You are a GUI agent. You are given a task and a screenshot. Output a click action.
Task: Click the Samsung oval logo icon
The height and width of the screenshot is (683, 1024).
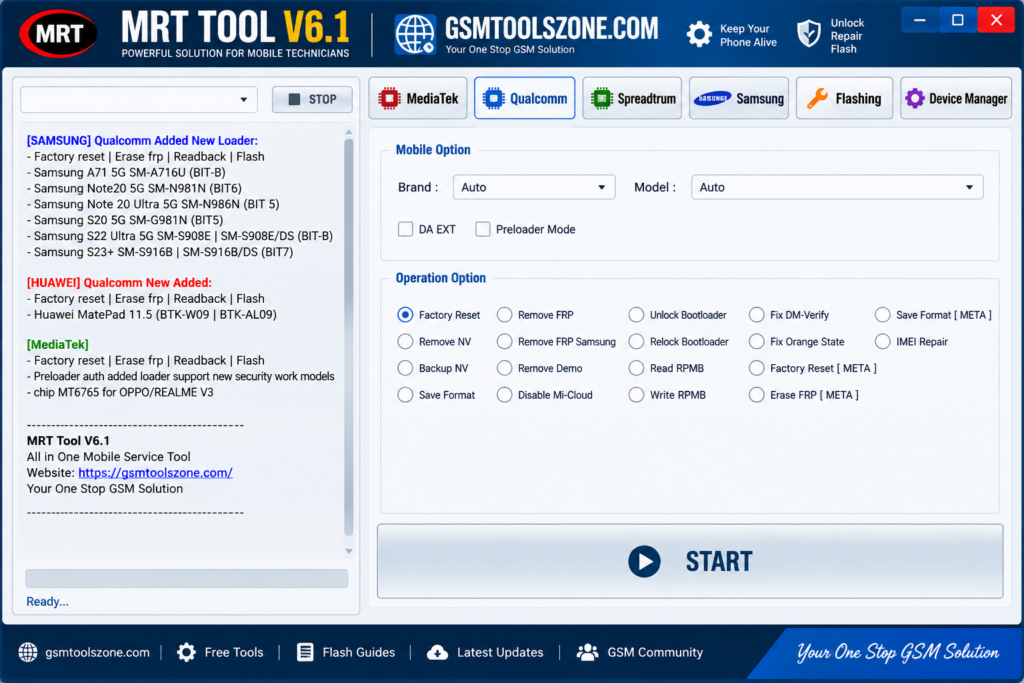point(712,99)
